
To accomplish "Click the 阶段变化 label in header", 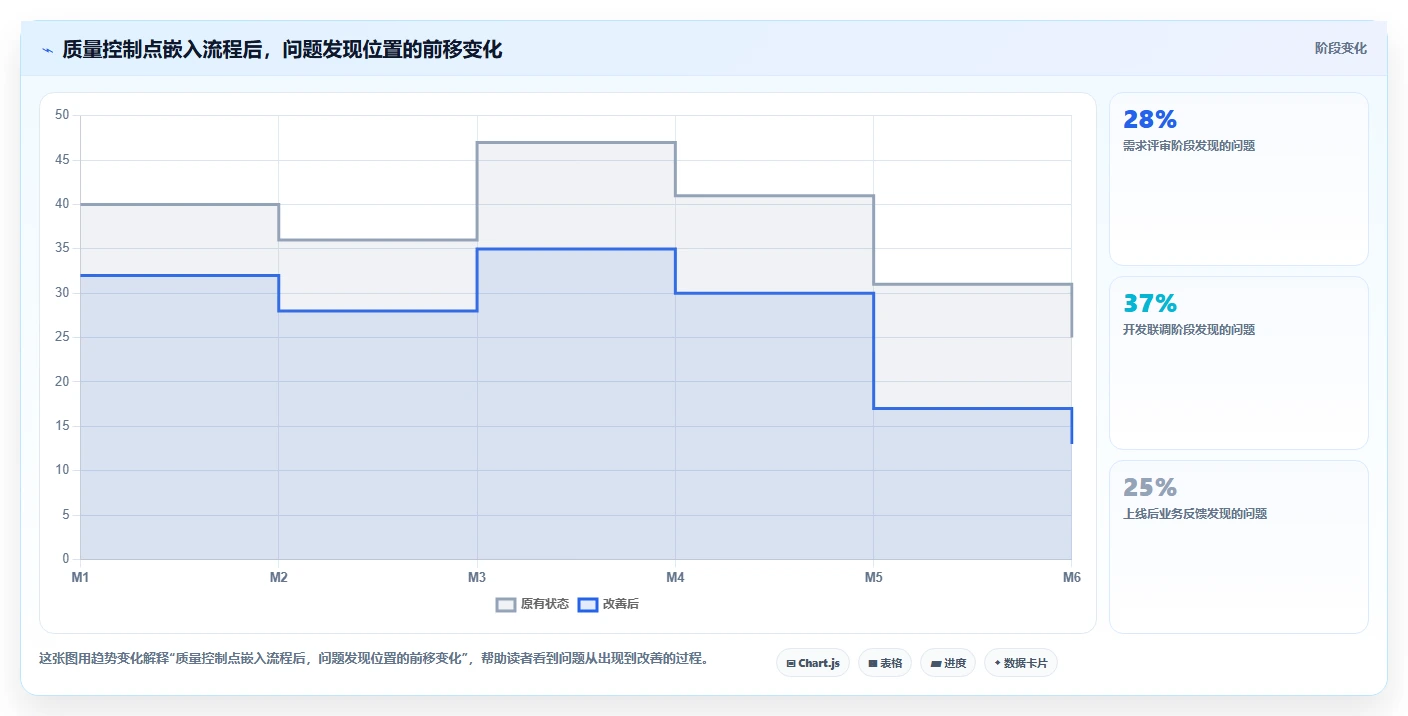I will coord(1340,48).
